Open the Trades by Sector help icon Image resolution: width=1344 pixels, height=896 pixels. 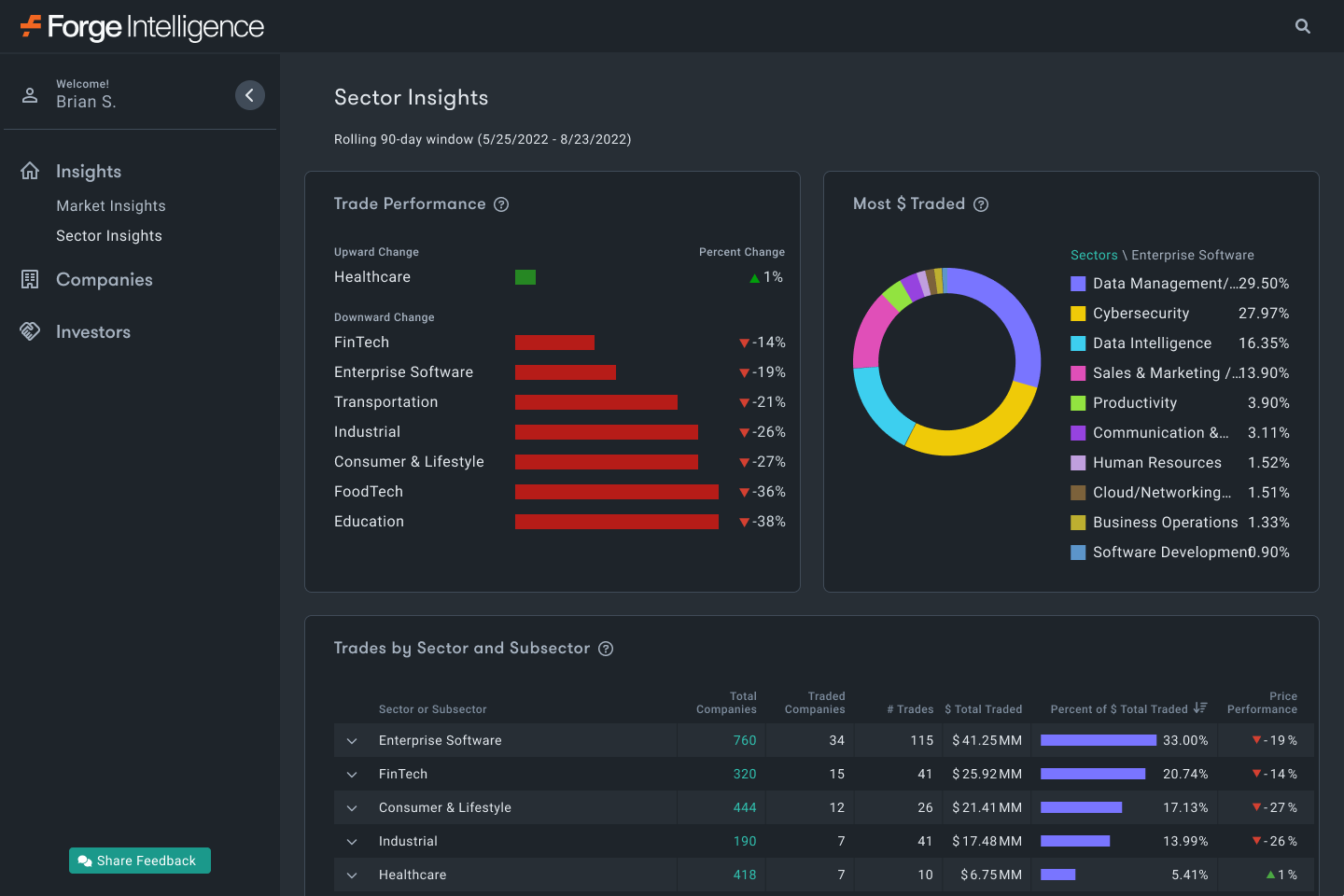(606, 648)
